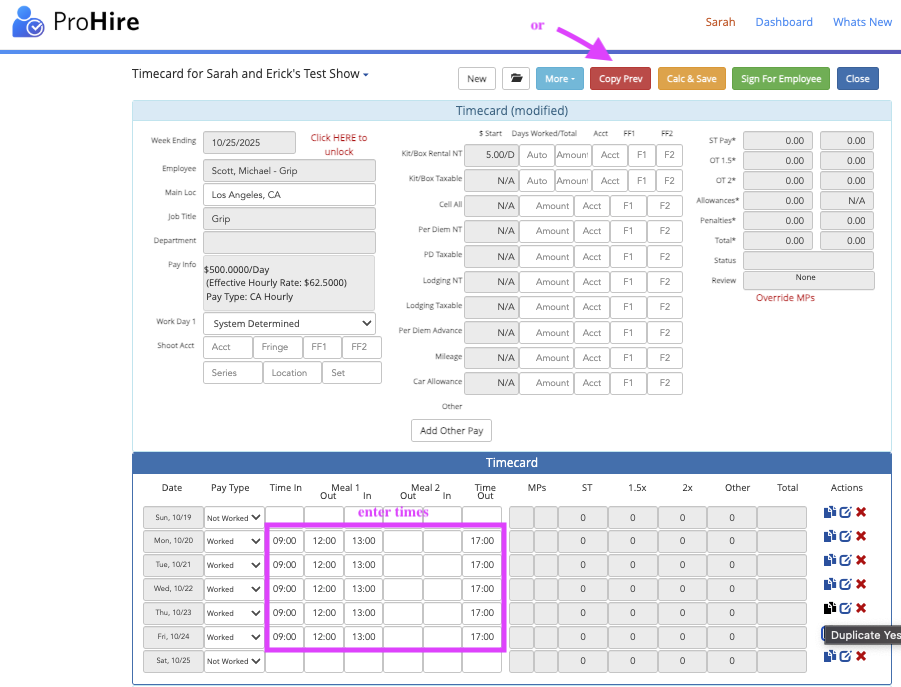The image size is (901, 687).
Task: Click Lodging NT F2 field
Action: pyautogui.click(x=665, y=281)
